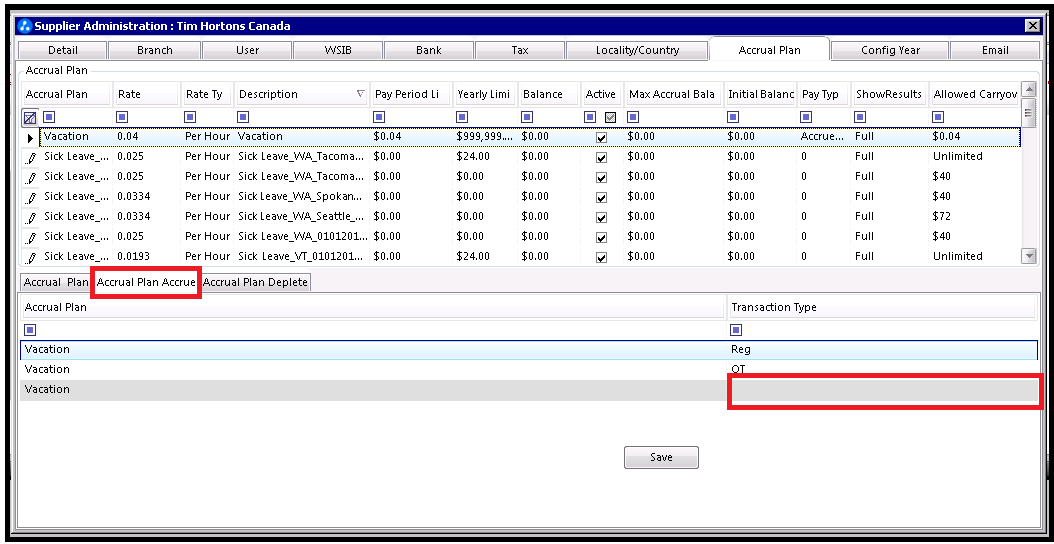The width and height of the screenshot is (1054, 544).
Task: Toggle the Active filter checkbox in filter row
Action: pyautogui.click(x=610, y=117)
